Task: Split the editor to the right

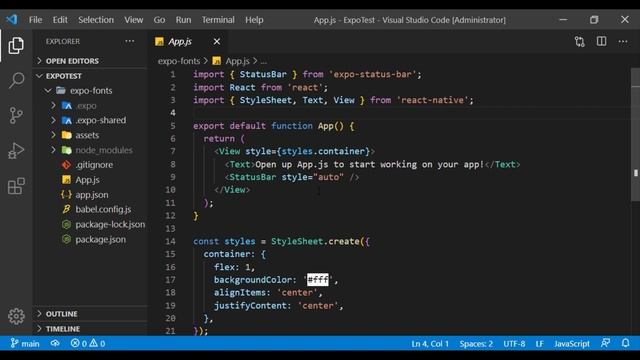Action: (x=601, y=42)
